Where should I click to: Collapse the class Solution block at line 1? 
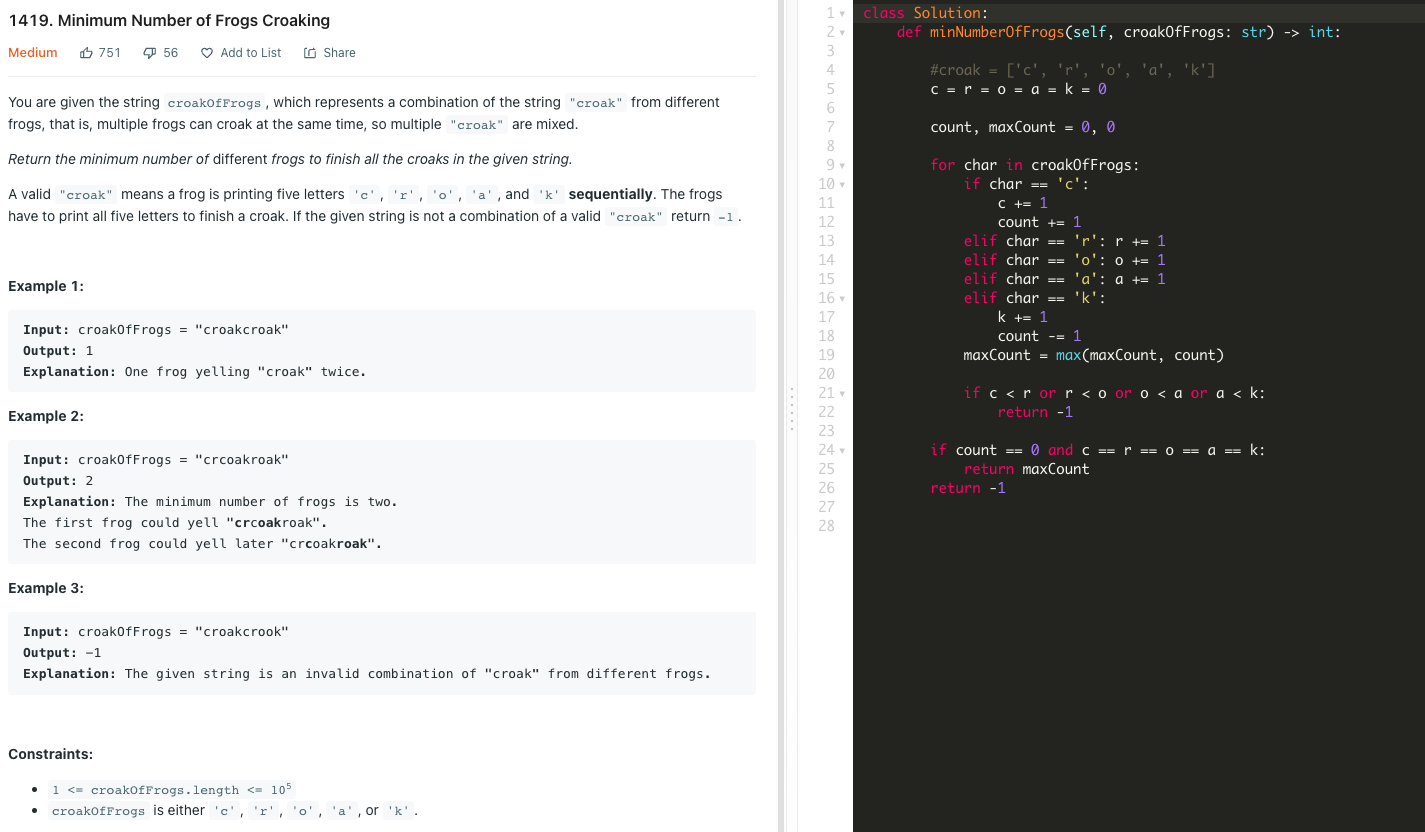(x=842, y=13)
